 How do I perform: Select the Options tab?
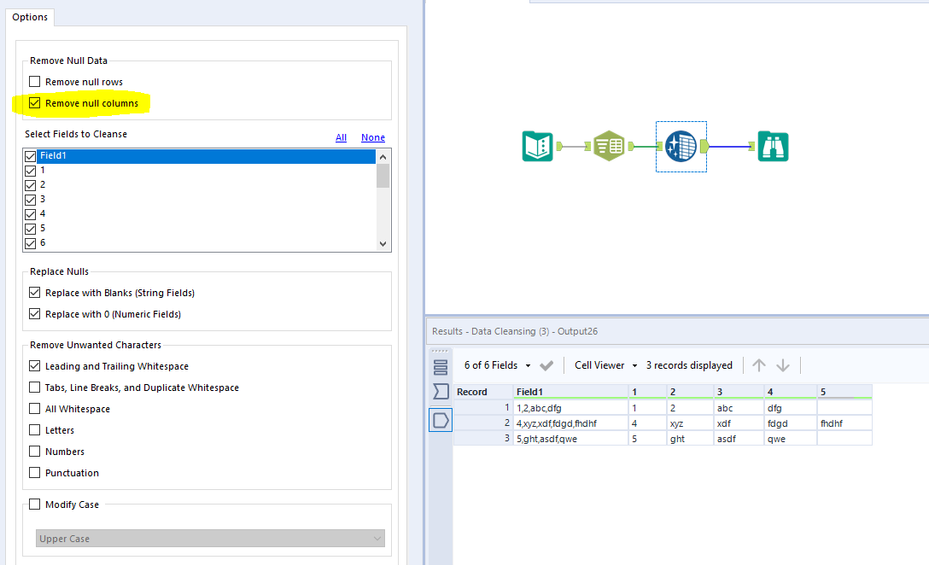[x=30, y=17]
